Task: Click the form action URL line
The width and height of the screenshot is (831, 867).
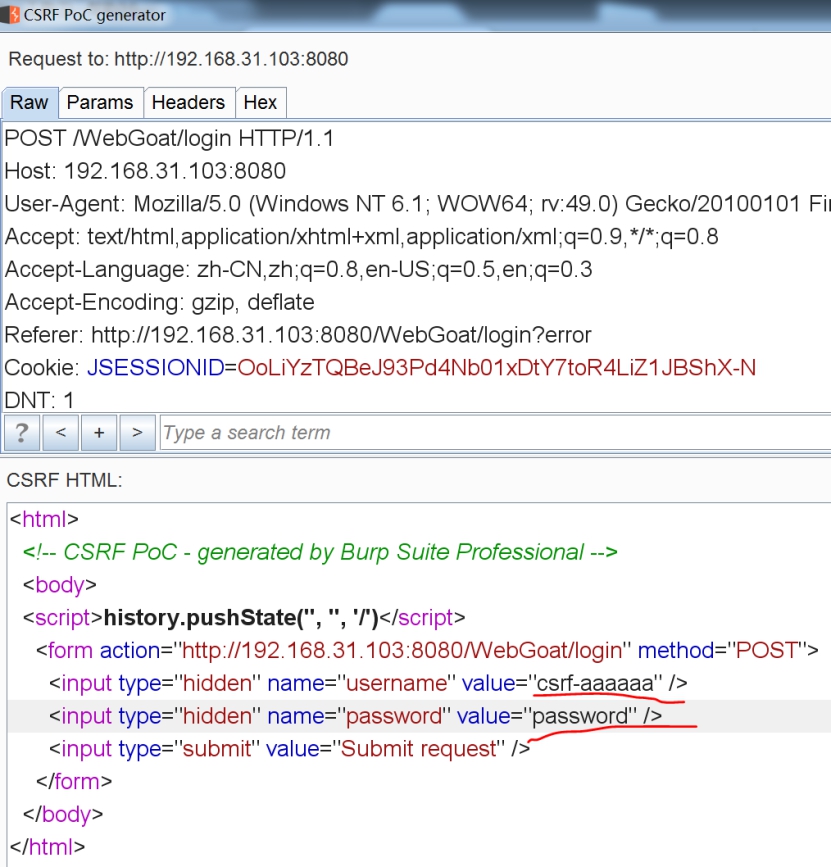Action: (x=427, y=650)
